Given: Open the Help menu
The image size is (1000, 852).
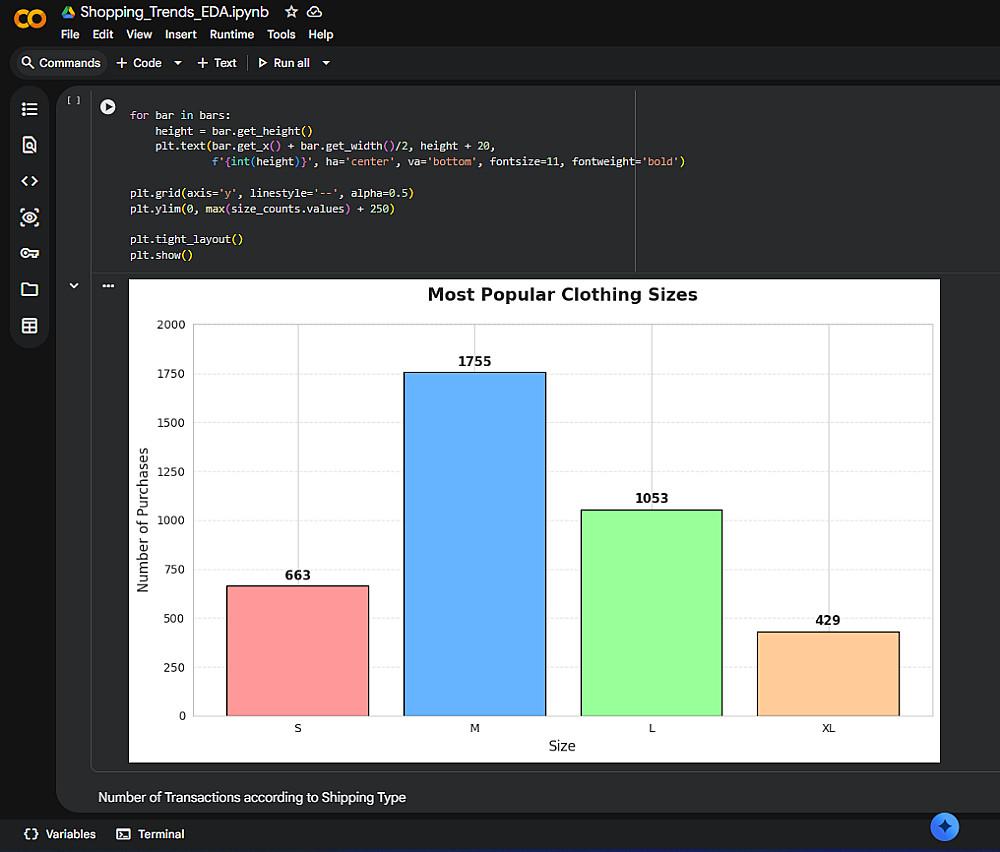Looking at the screenshot, I should coord(321,34).
